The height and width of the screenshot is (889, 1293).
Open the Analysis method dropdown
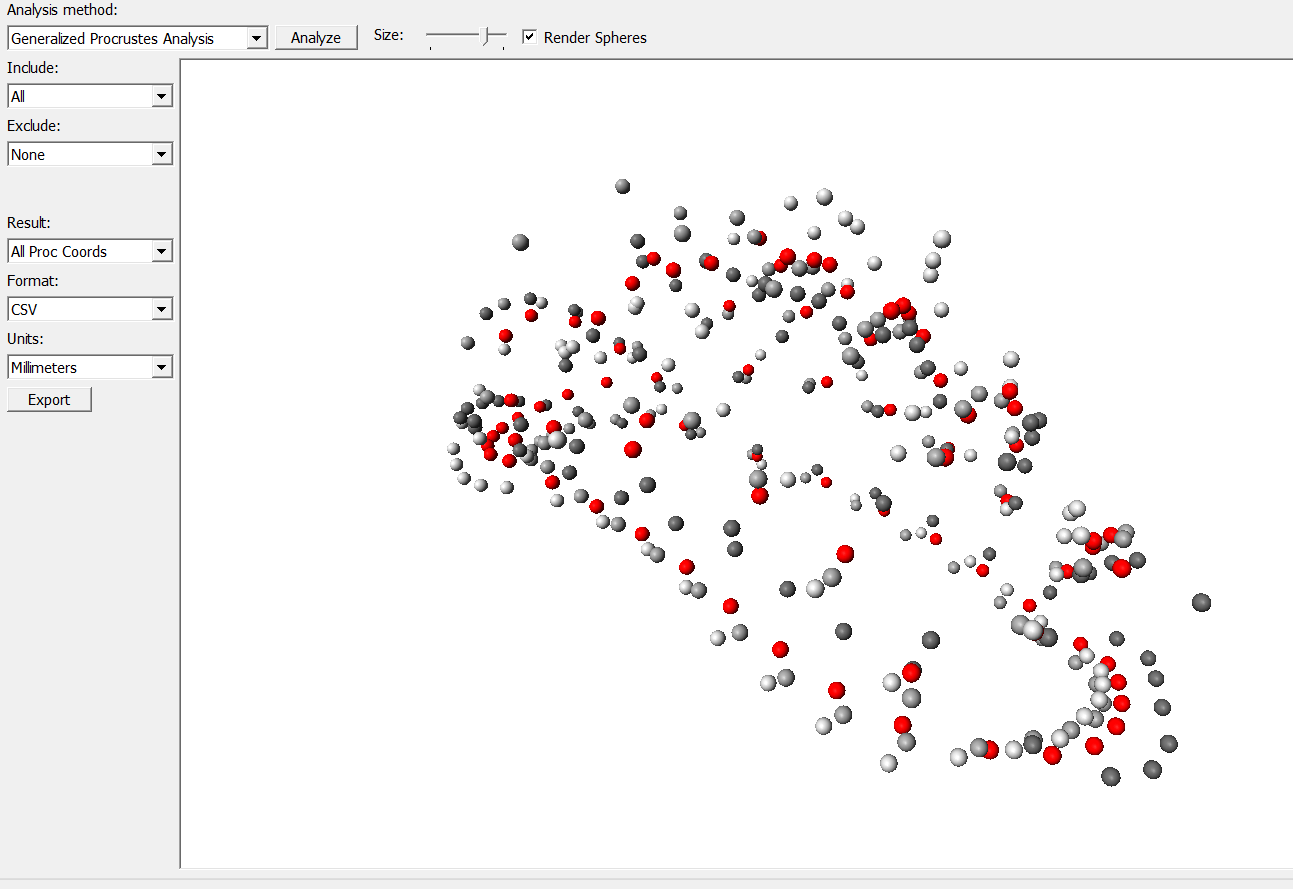pos(137,38)
